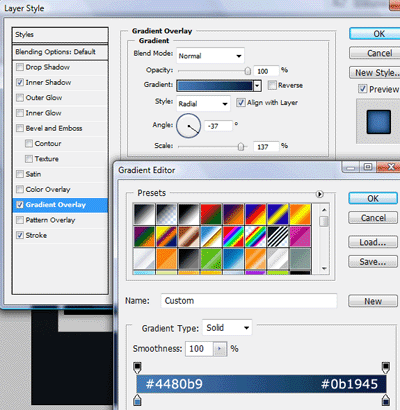Click the presets scrollbar down arrow
This screenshot has width=400, height=410.
pyautogui.click(x=324, y=268)
